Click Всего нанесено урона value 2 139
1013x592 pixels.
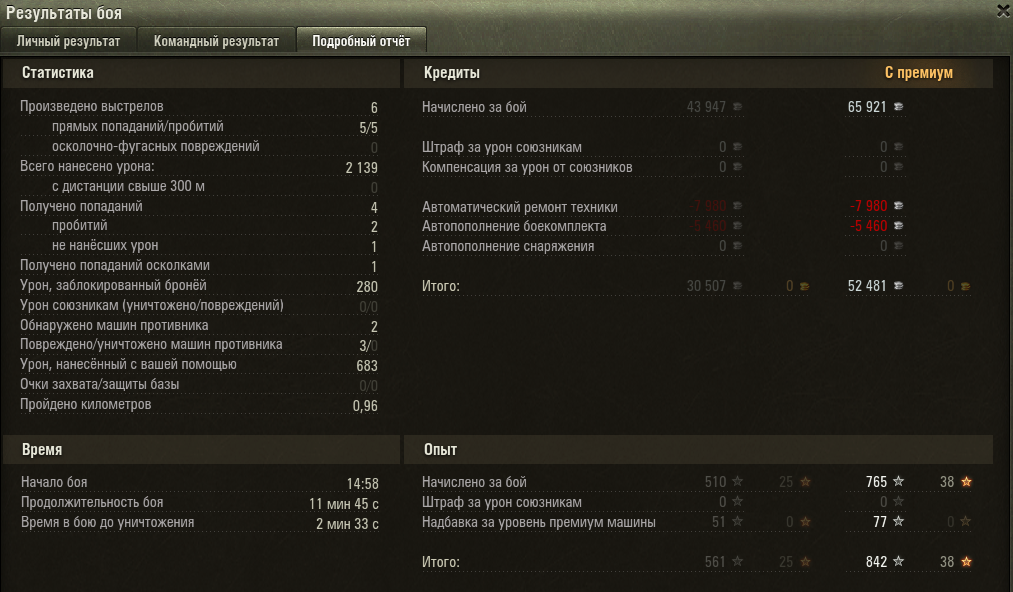(361, 167)
